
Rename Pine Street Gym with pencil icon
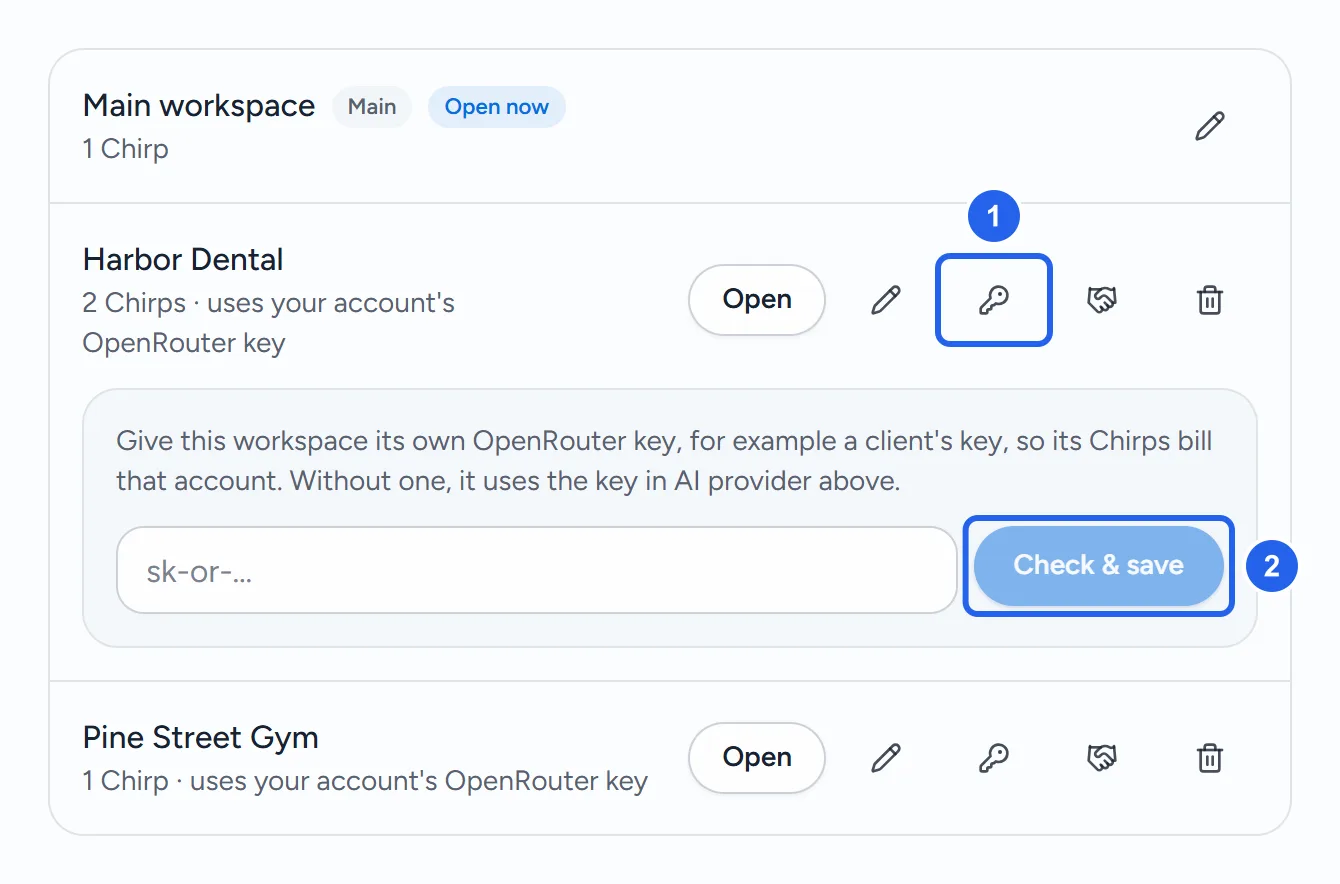(x=886, y=758)
